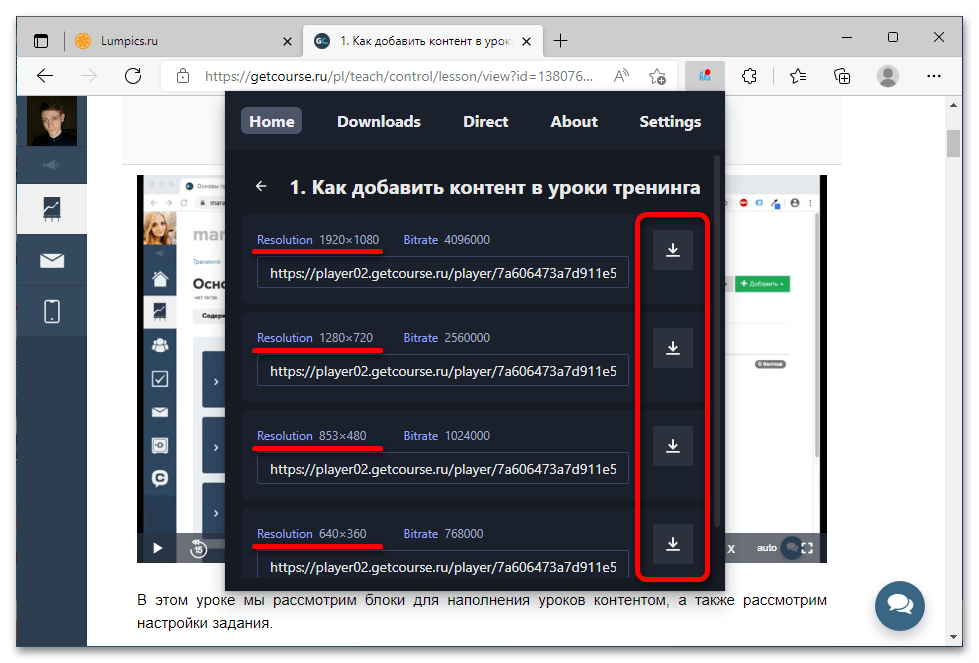This screenshot has width=979, height=663.
Task: Select the 853×480 video URL field
Action: 443,469
